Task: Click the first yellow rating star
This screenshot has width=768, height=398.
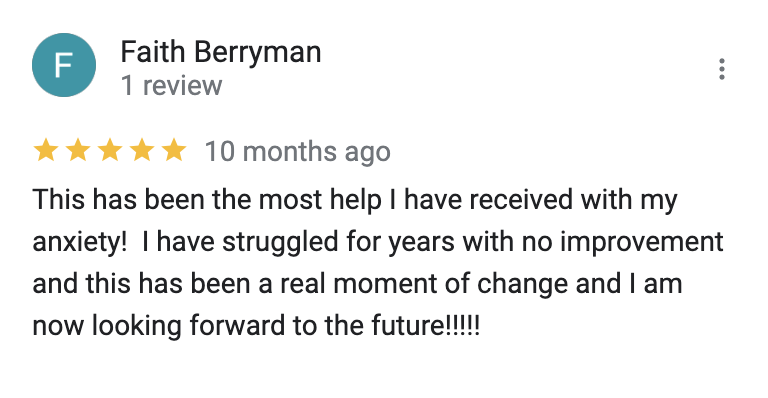Action: [x=46, y=150]
